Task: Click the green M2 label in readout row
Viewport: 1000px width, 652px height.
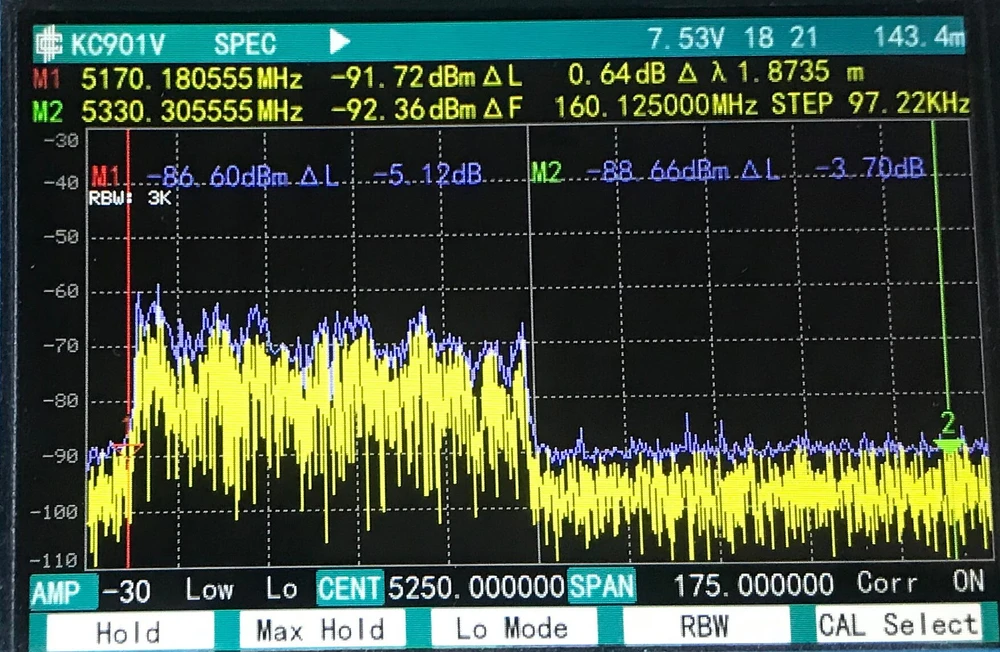Action: [x=47, y=108]
